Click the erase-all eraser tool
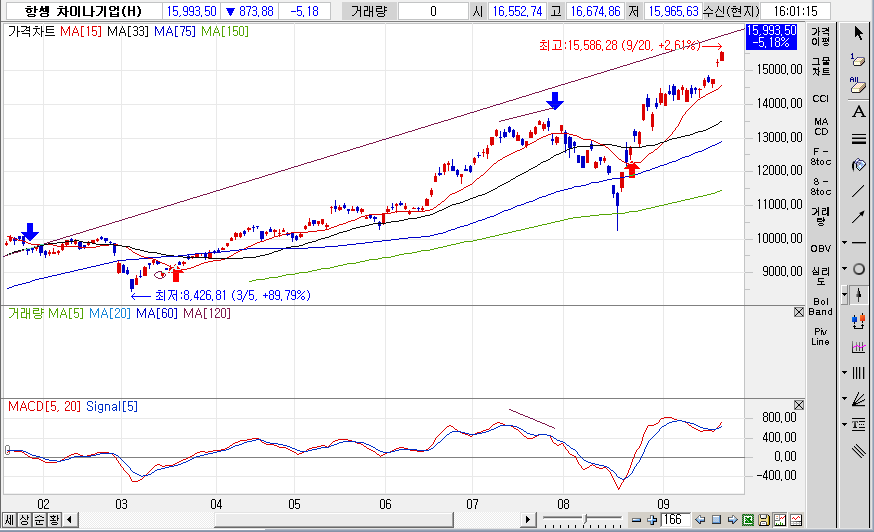The width and height of the screenshot is (874, 532). [x=858, y=86]
